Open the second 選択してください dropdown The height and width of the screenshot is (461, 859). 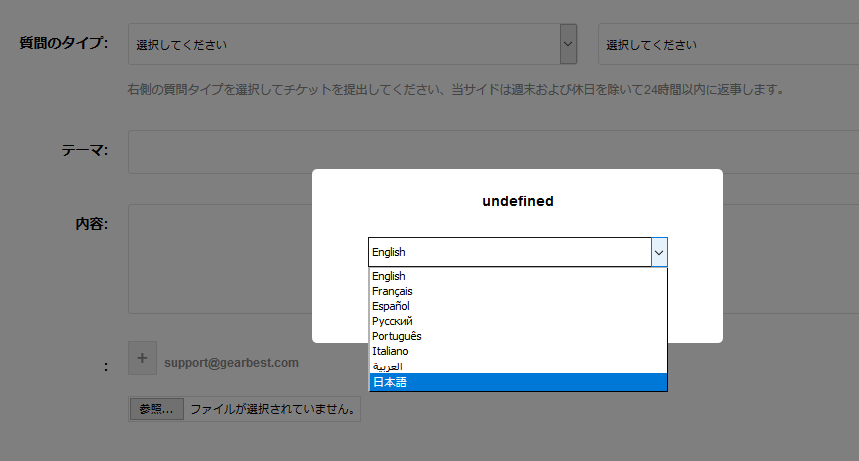tap(729, 44)
